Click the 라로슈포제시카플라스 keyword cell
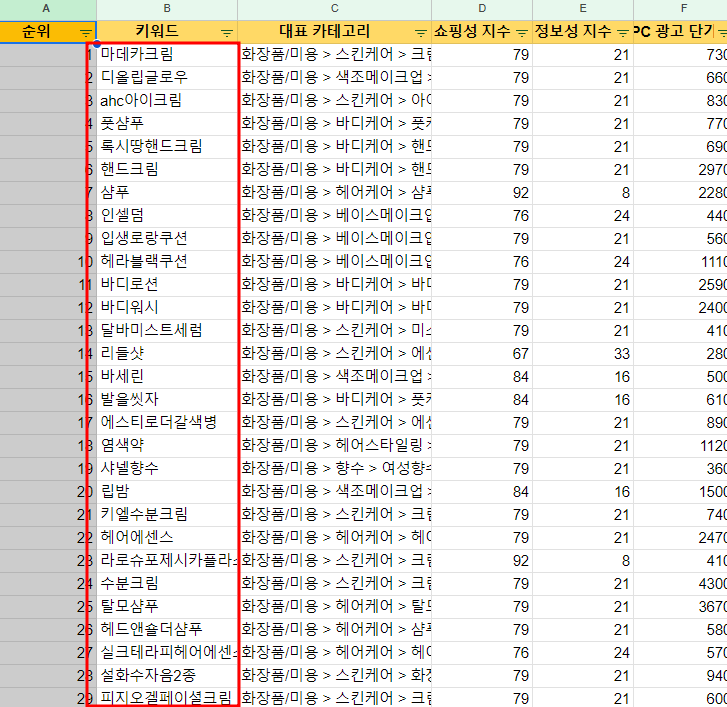Image resolution: width=727 pixels, height=707 pixels. pyautogui.click(x=167, y=561)
